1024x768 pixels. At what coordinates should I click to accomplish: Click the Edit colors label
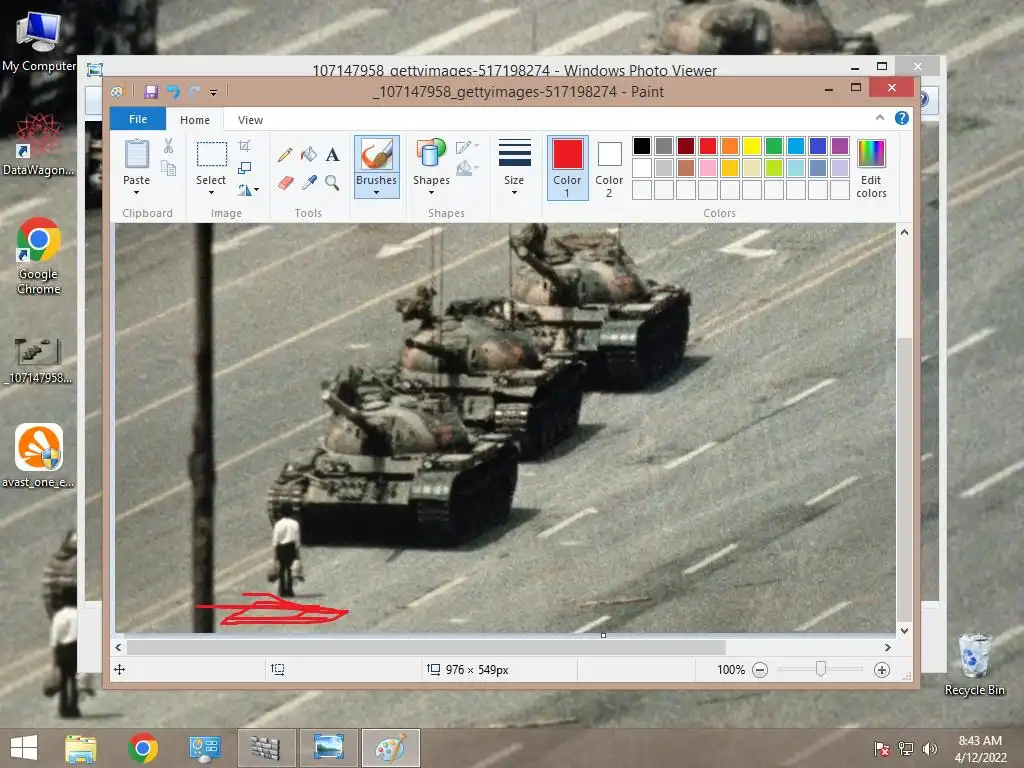[x=871, y=186]
